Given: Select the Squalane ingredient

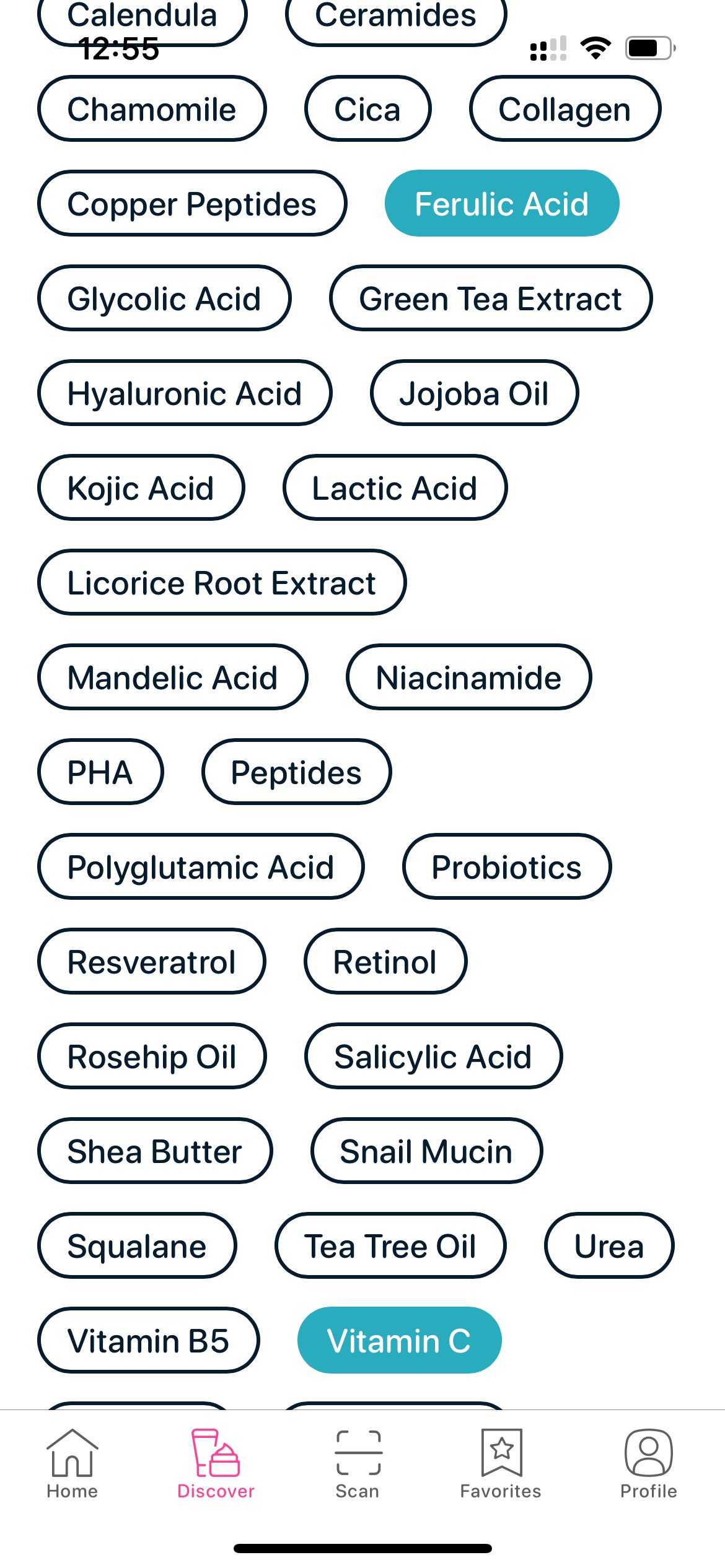Looking at the screenshot, I should [138, 1246].
